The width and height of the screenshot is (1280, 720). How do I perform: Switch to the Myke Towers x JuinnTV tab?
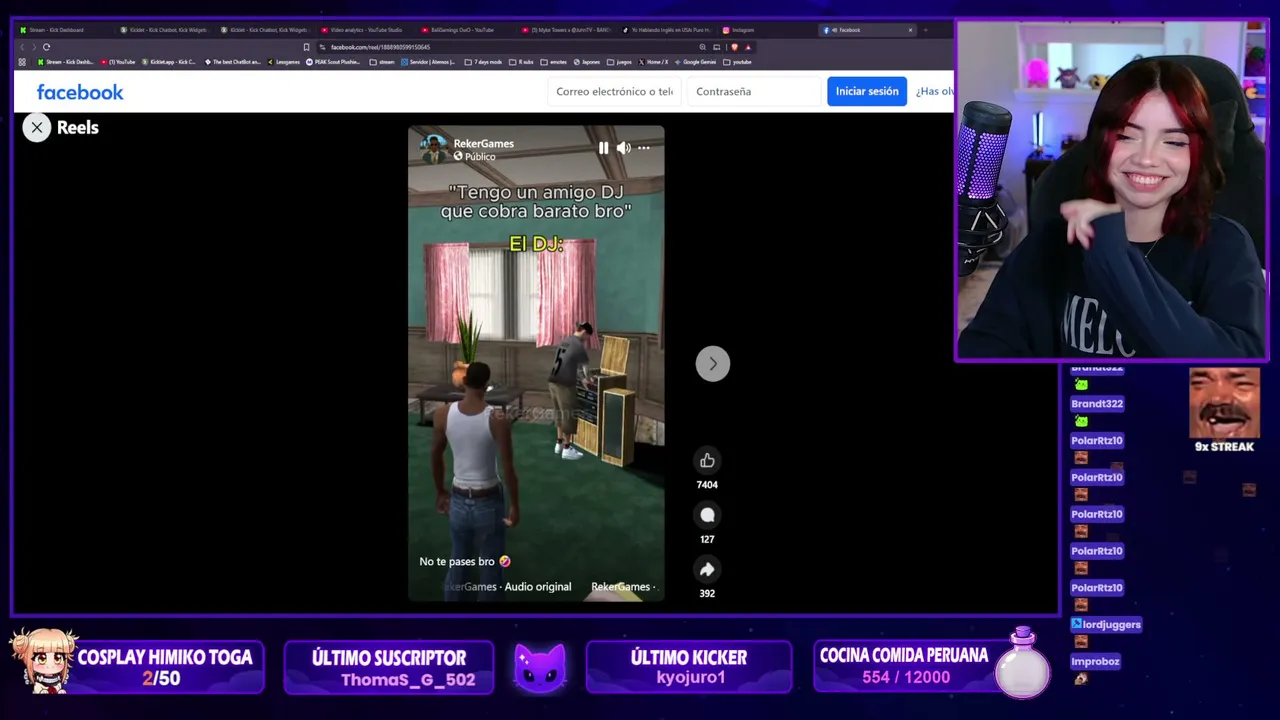[565, 30]
